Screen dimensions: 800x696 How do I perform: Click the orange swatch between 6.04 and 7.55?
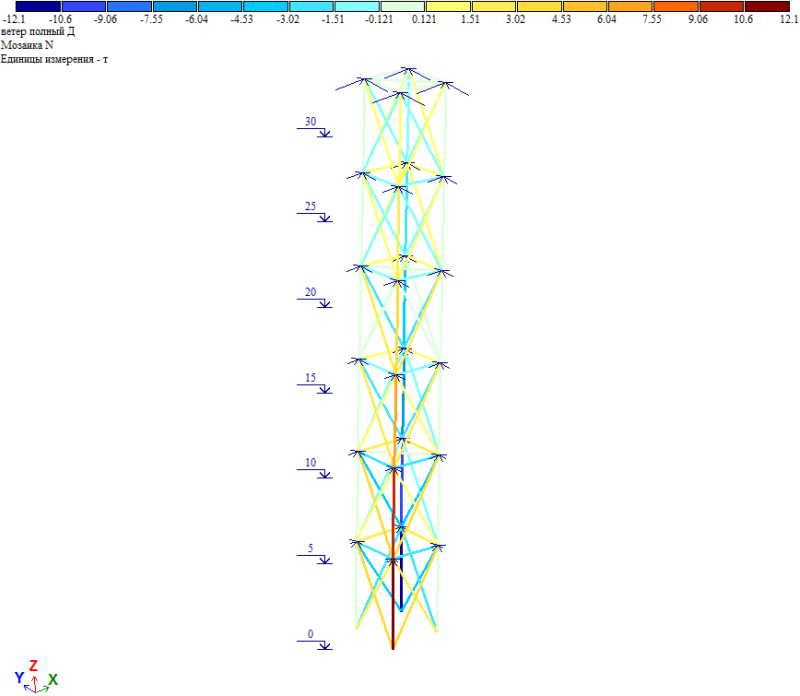631,7
